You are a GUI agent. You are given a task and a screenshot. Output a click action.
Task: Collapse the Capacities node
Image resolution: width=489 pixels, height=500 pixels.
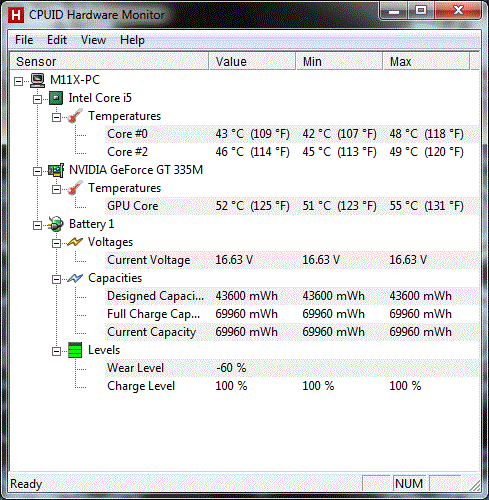pos(56,279)
